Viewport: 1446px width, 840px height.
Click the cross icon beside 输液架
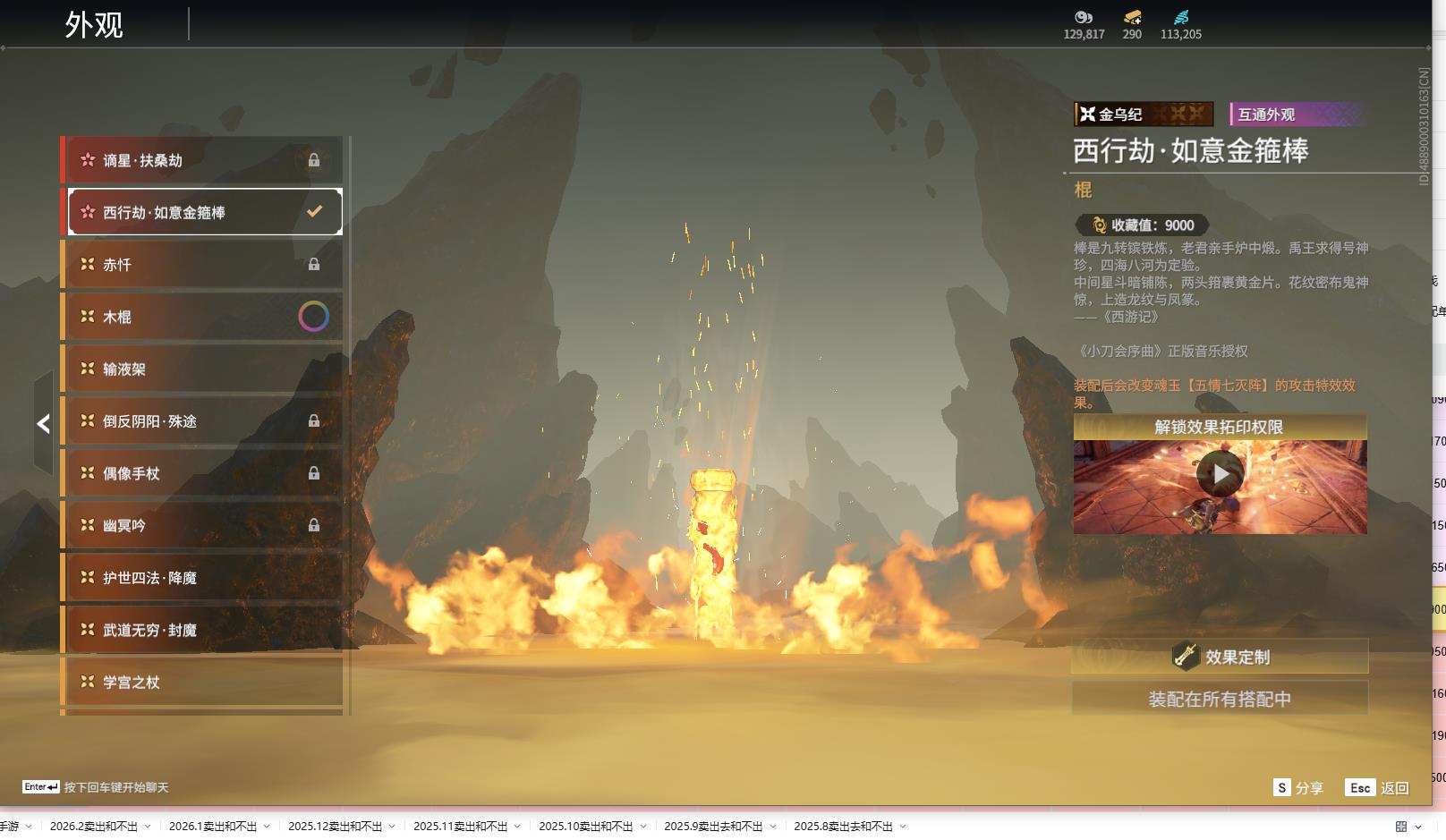click(x=88, y=369)
